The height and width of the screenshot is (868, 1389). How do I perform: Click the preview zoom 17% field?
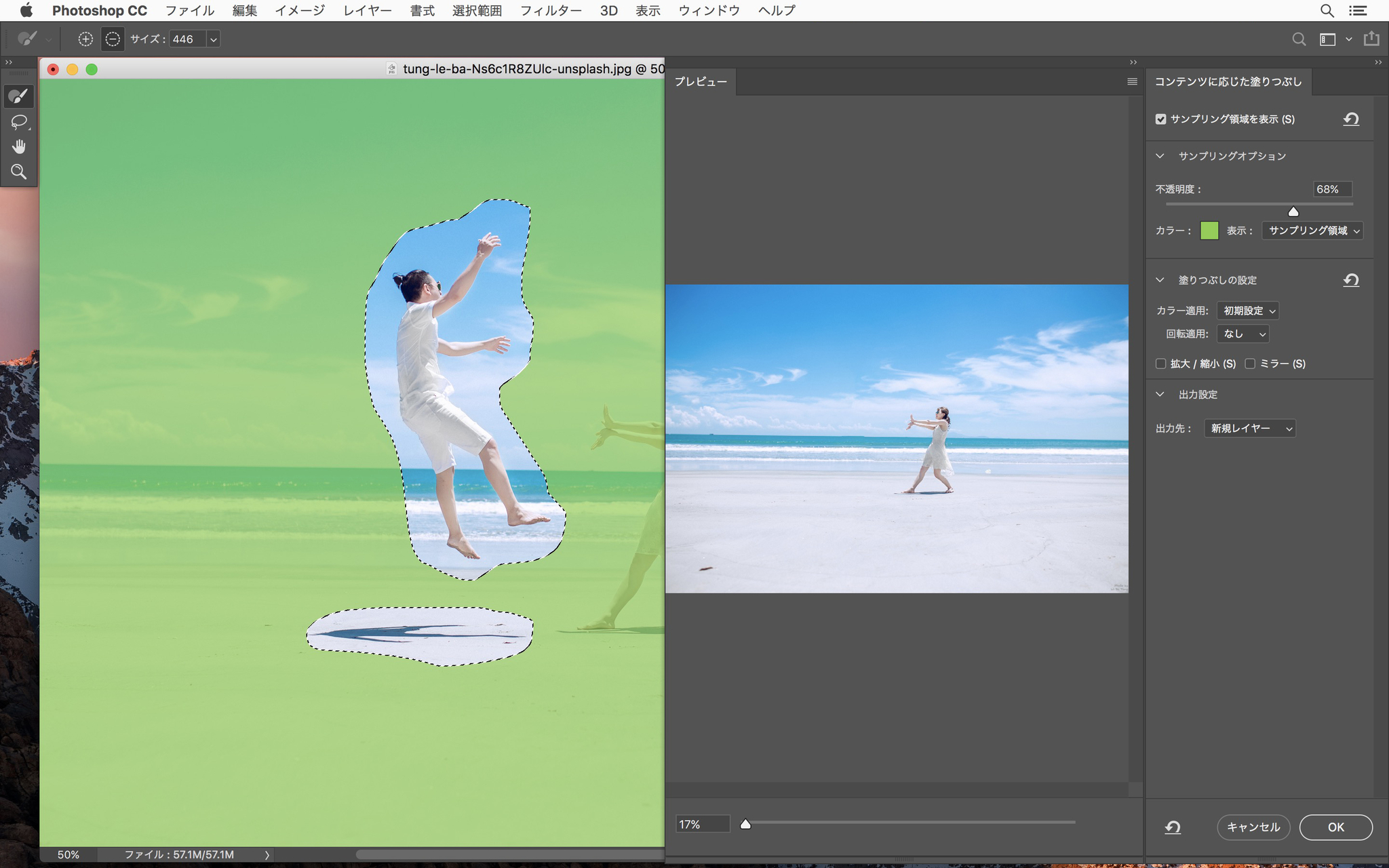tap(703, 825)
